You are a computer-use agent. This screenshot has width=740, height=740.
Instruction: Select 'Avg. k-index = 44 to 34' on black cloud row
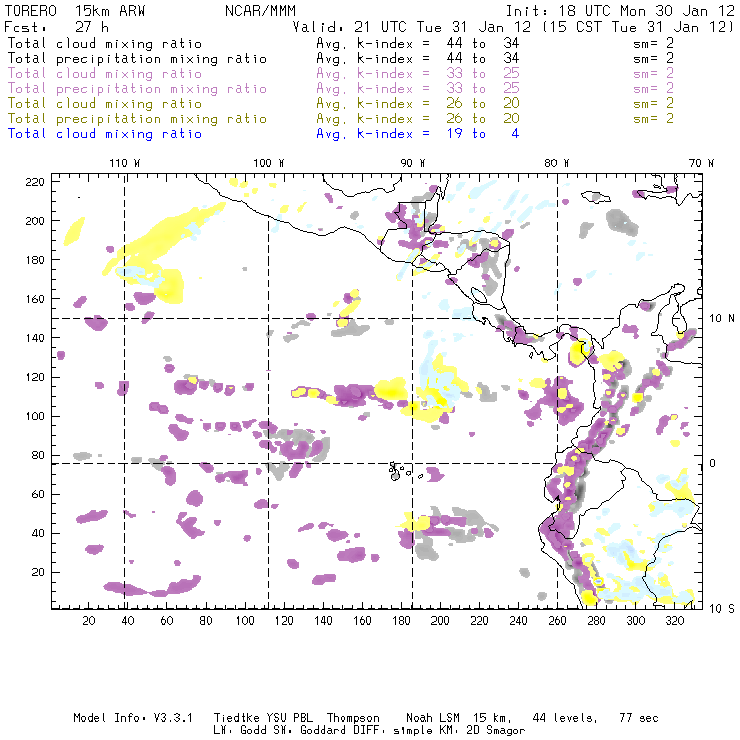coord(418,43)
